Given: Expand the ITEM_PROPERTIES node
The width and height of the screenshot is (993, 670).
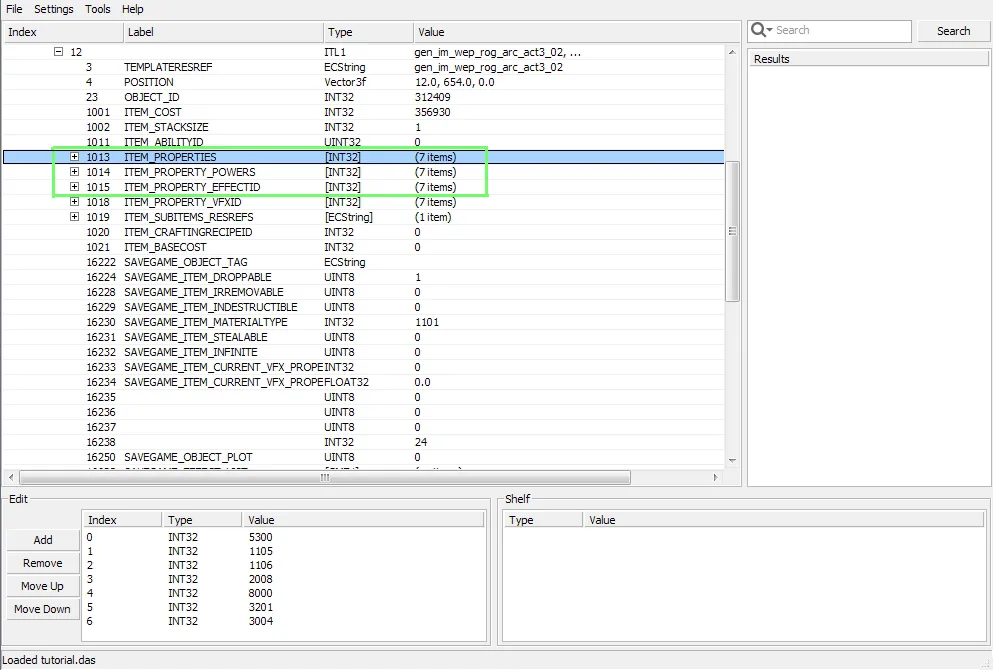Looking at the screenshot, I should tap(74, 157).
